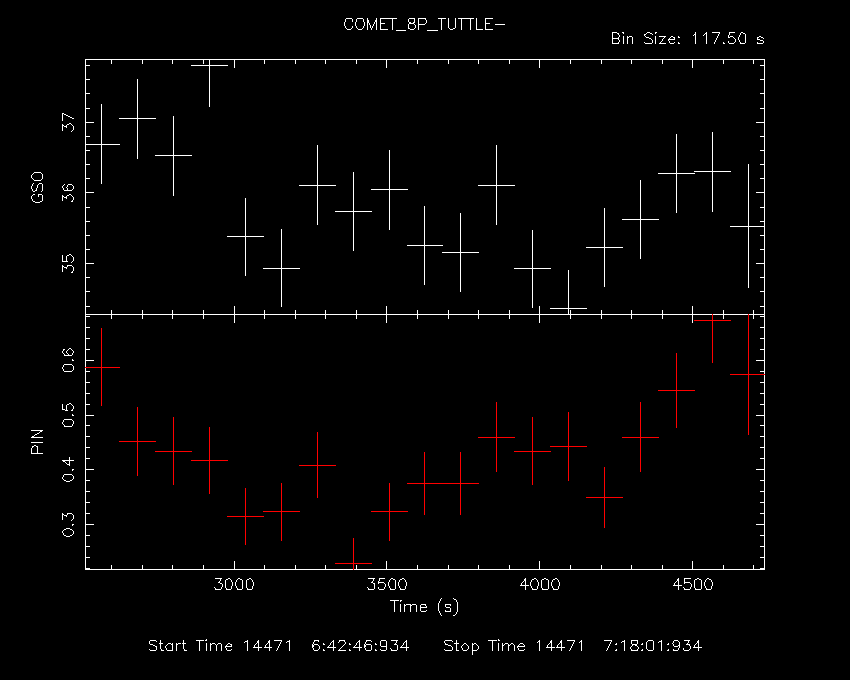This screenshot has width=850, height=680.
Task: Click PIN axis tick label 0.5
Action: (x=69, y=415)
